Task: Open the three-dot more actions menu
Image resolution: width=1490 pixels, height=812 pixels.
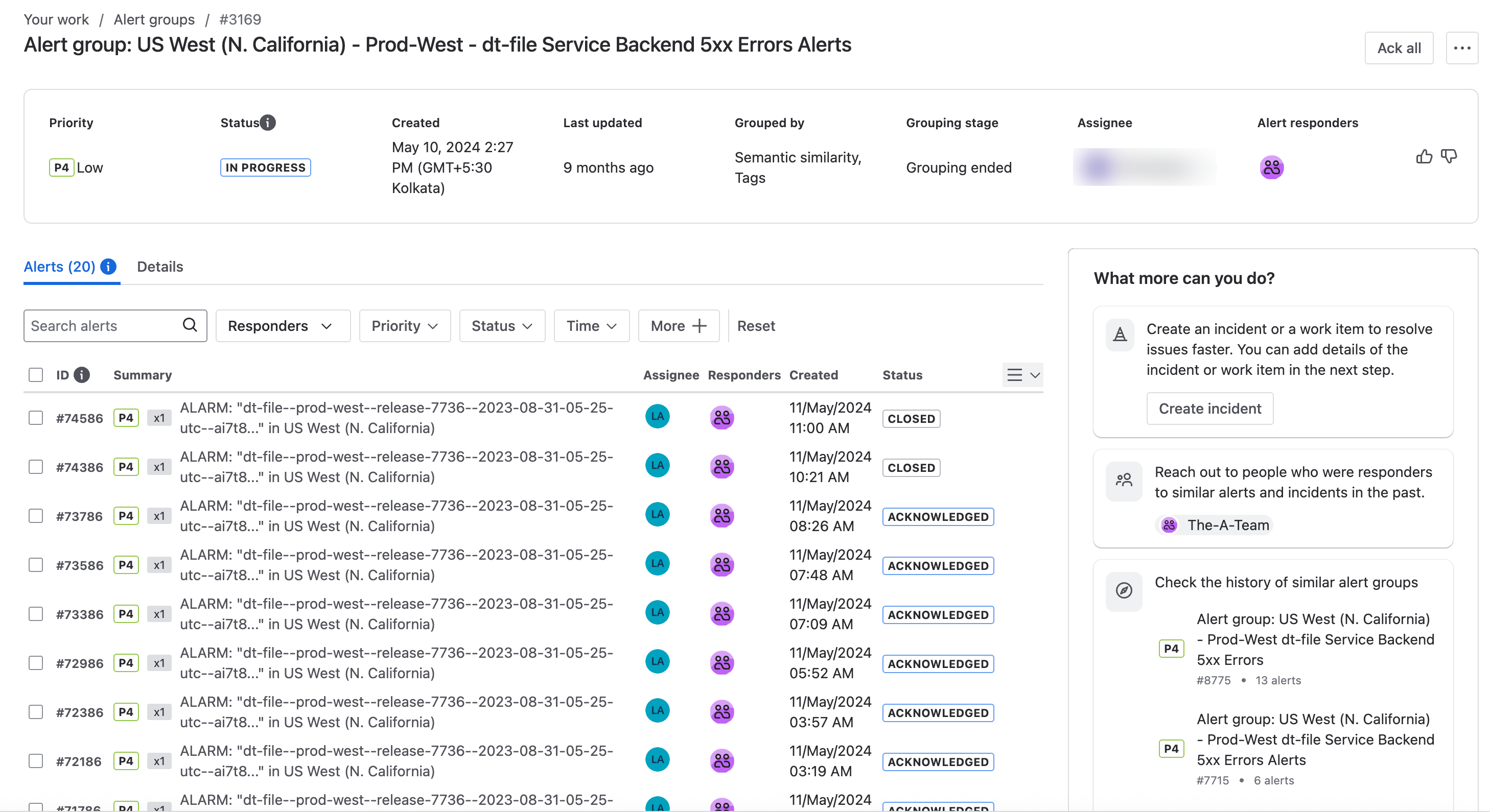Action: pos(1462,48)
